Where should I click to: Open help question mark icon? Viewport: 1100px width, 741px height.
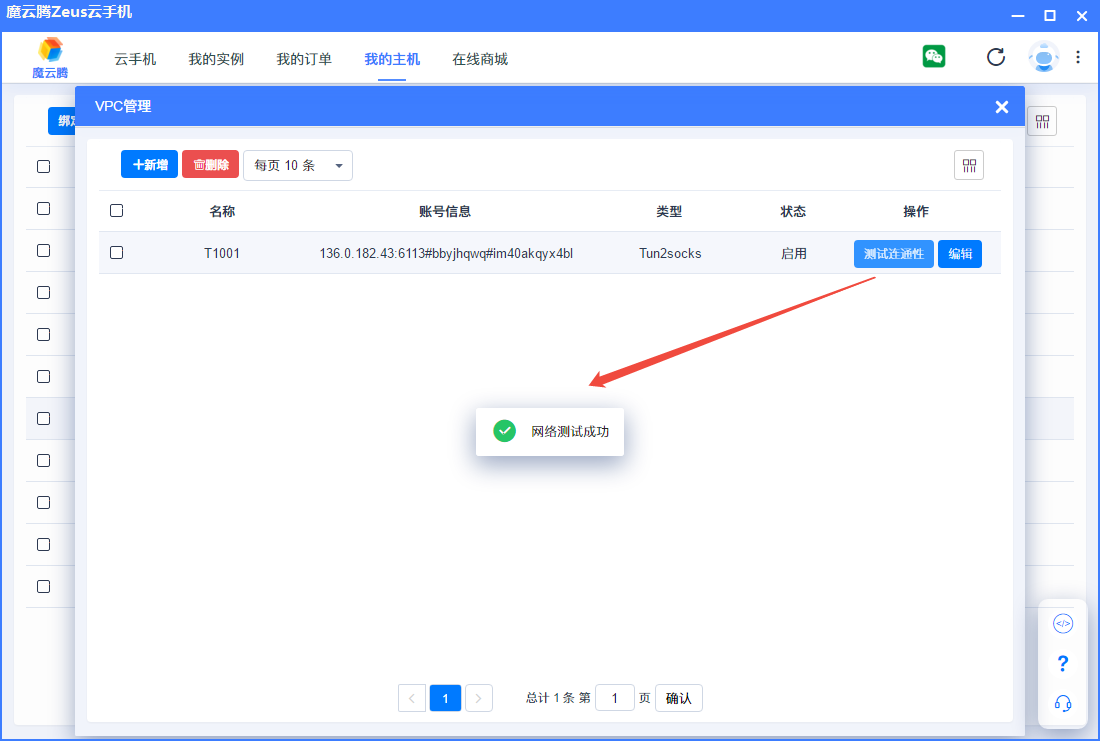pyautogui.click(x=1063, y=664)
